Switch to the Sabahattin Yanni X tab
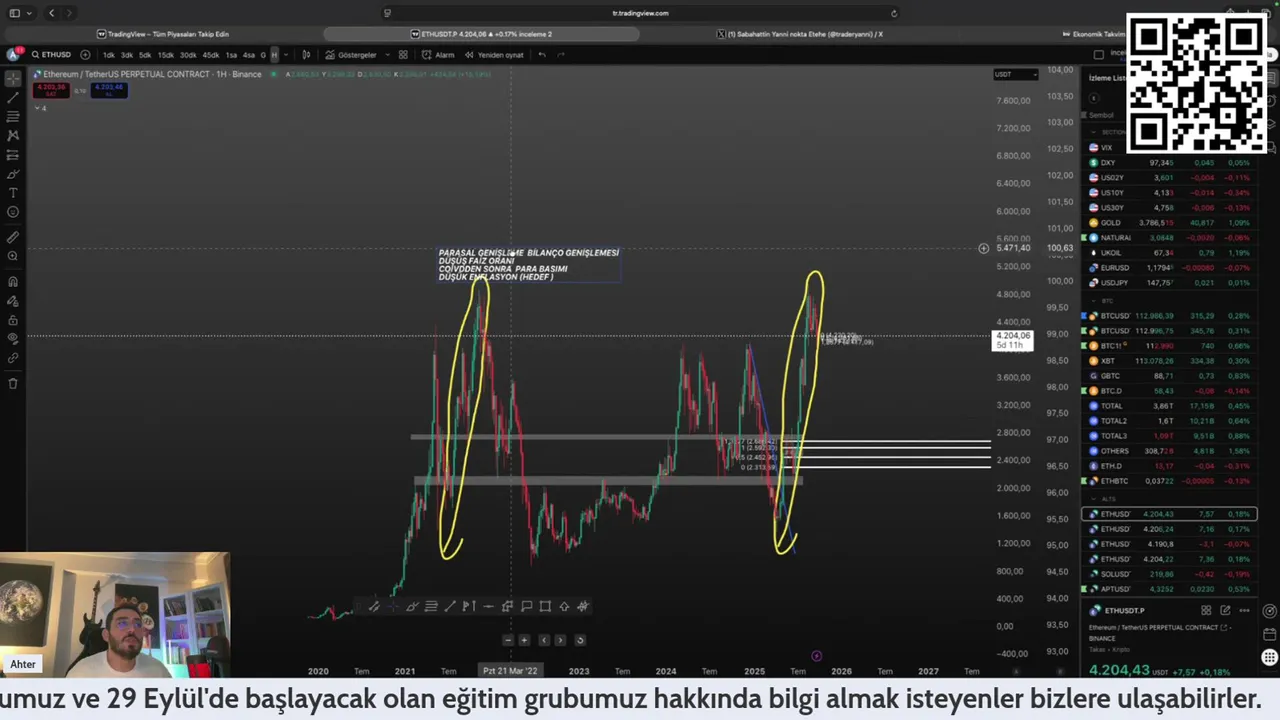1280x720 pixels. [800, 34]
